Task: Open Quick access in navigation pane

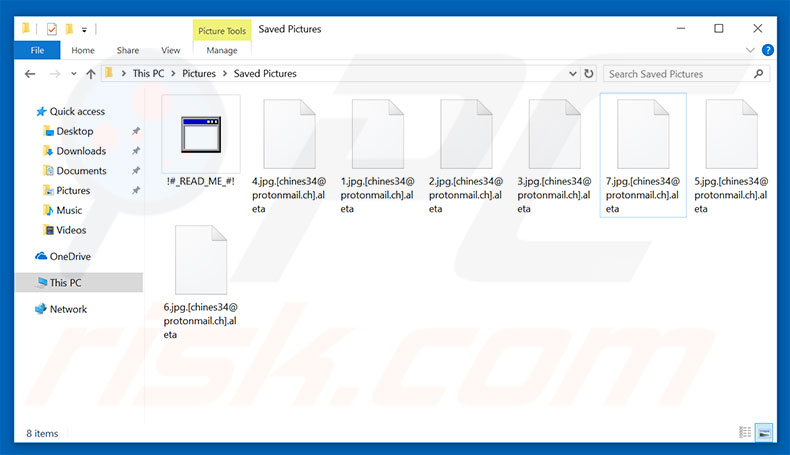Action: coord(77,111)
